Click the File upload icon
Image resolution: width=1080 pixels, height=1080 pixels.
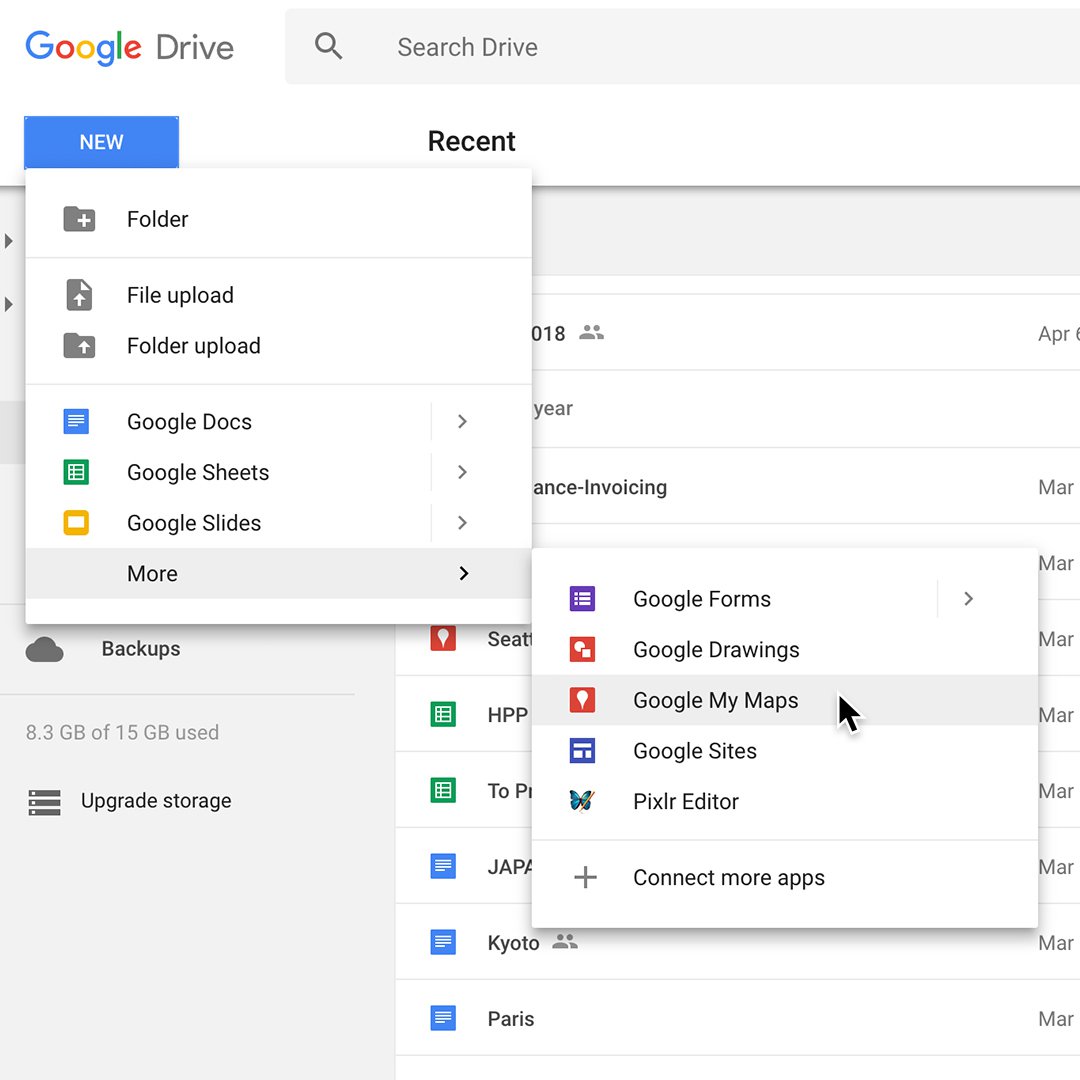79,295
